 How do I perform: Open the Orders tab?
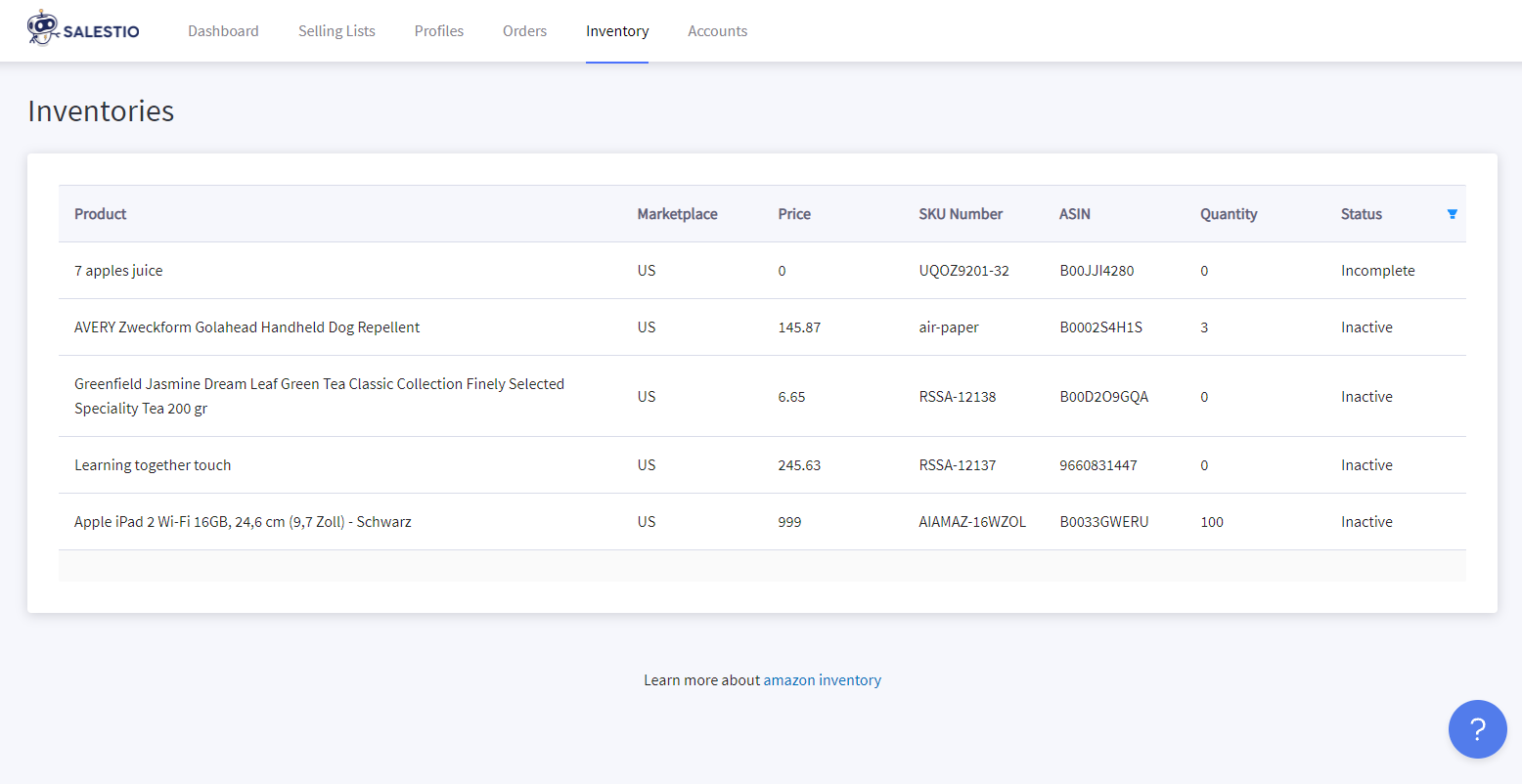tap(524, 31)
